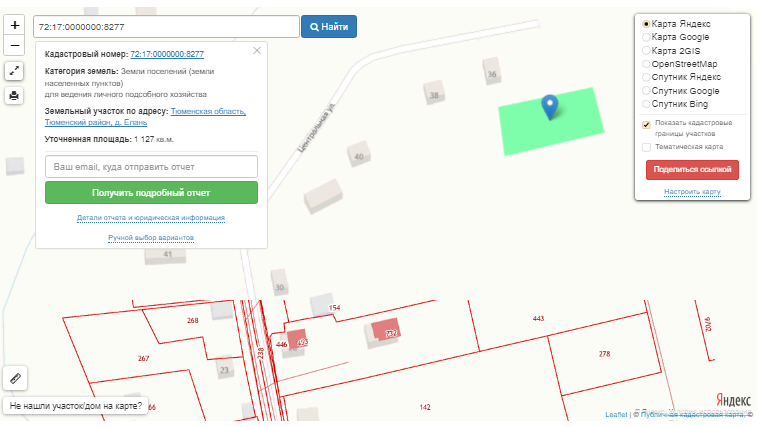Click cadastral parcel labeled 268
This screenshot has height=427, width=771.
193,320
